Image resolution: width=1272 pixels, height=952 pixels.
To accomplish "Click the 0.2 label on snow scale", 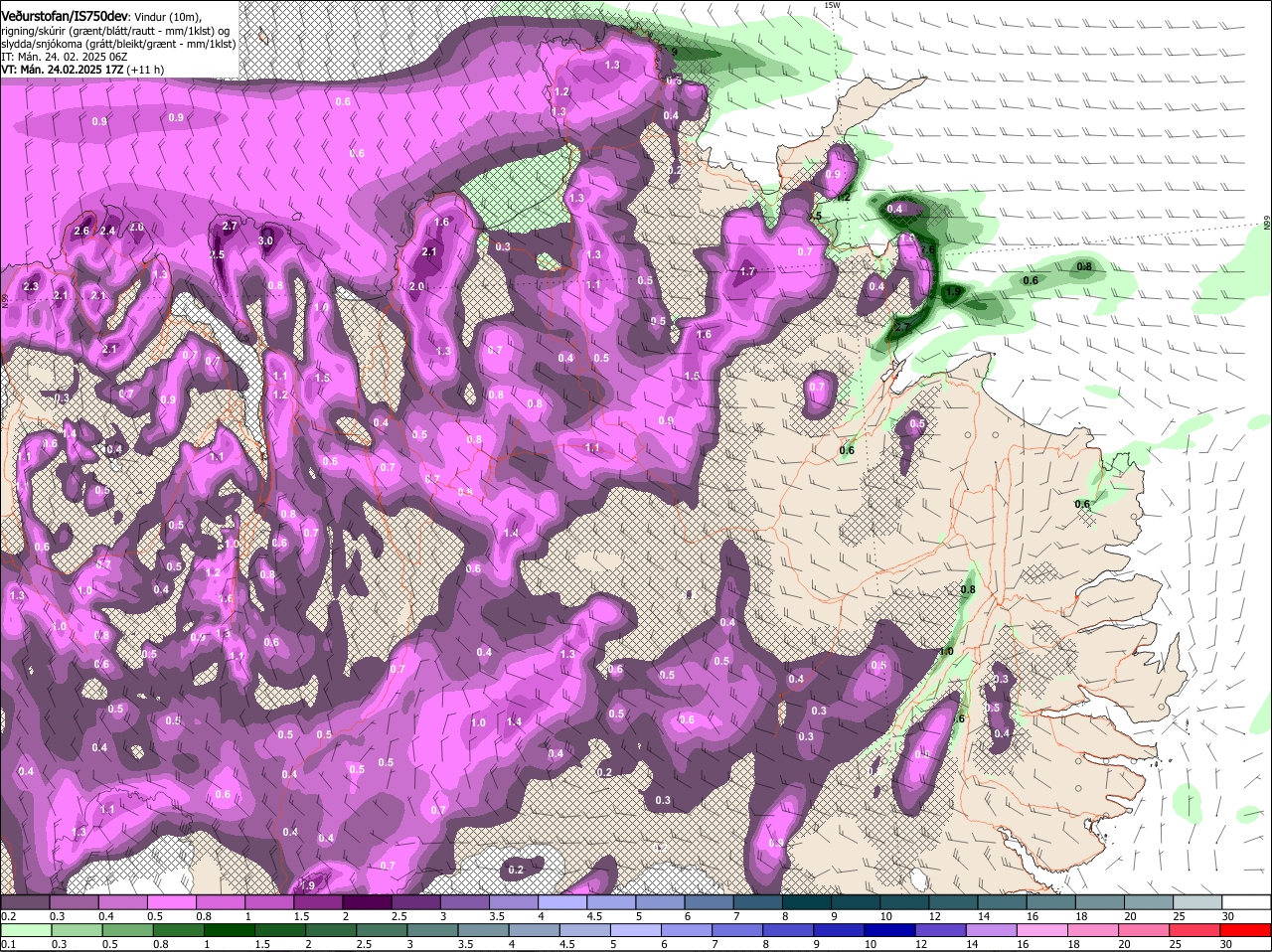I will [7, 916].
